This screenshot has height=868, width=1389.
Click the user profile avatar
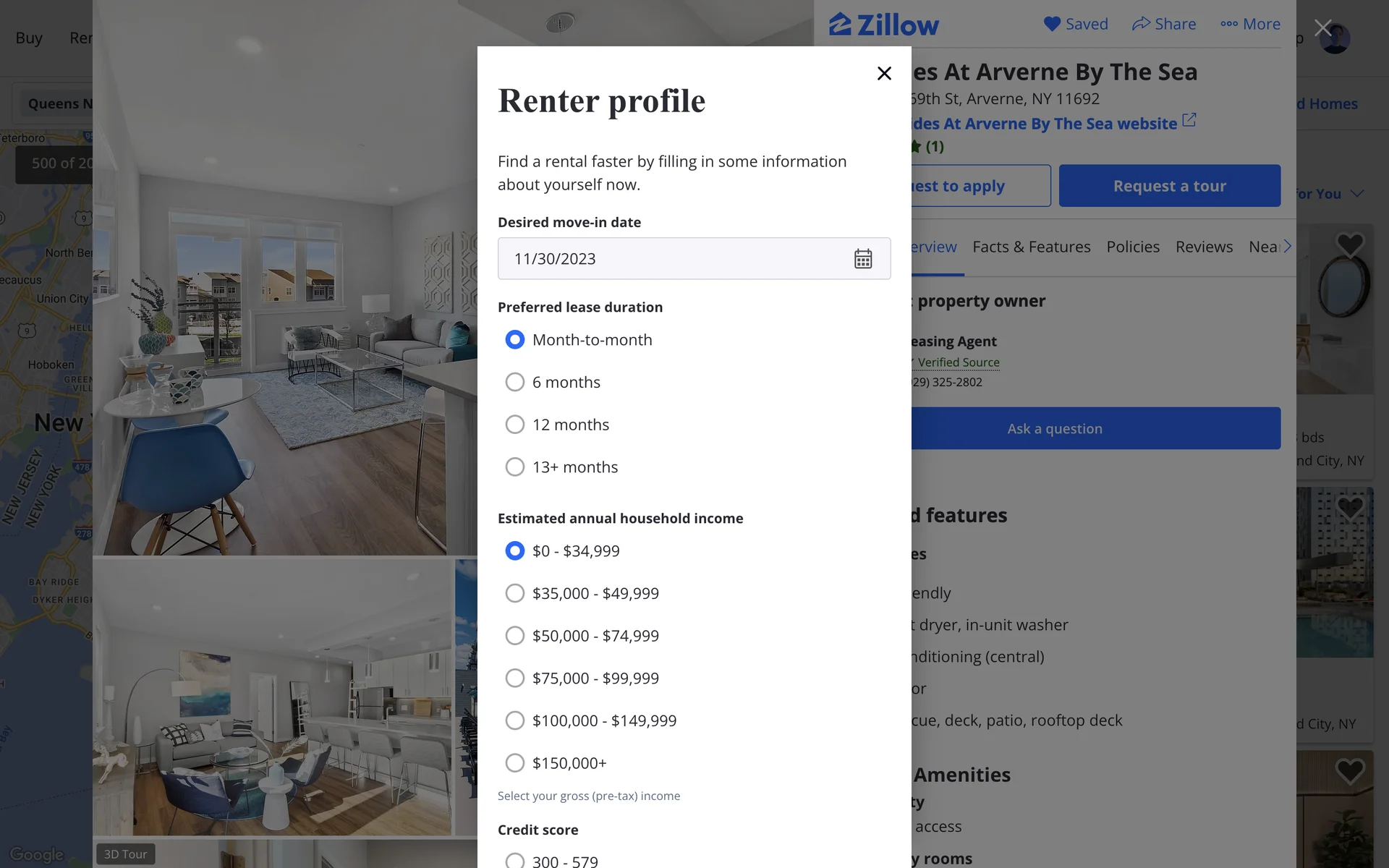coord(1334,38)
